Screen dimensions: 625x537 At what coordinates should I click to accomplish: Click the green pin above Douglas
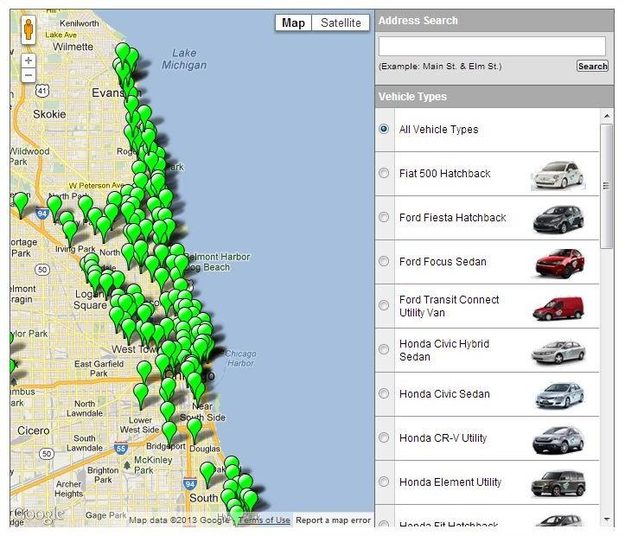click(x=195, y=428)
